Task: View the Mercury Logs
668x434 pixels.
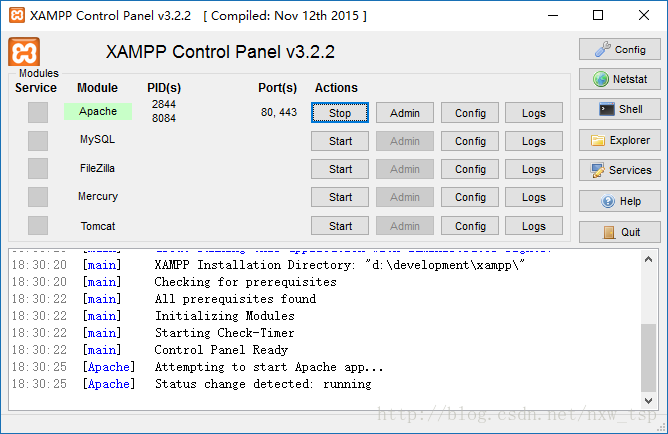Action: coord(534,197)
